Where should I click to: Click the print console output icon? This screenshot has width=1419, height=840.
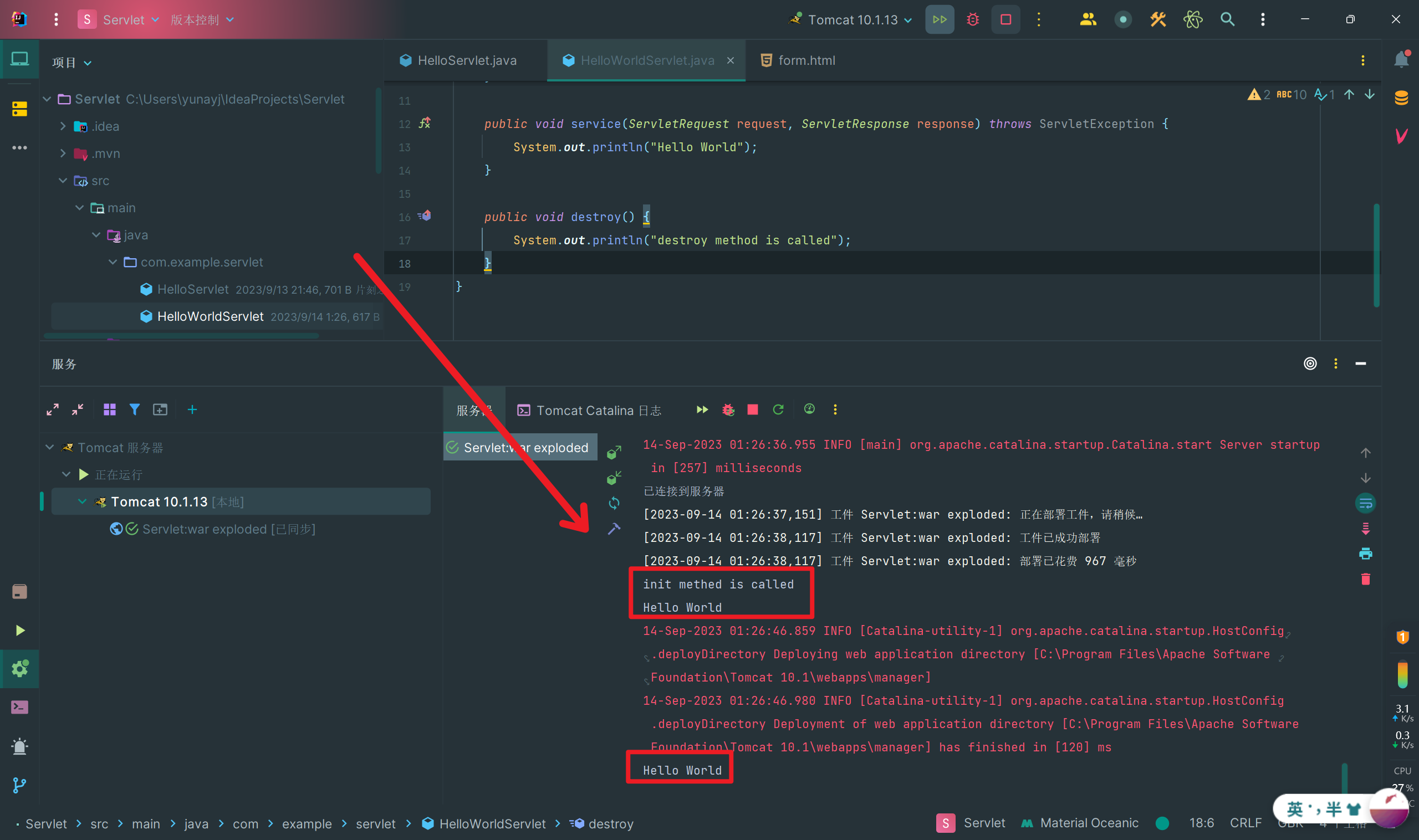pyautogui.click(x=1365, y=554)
